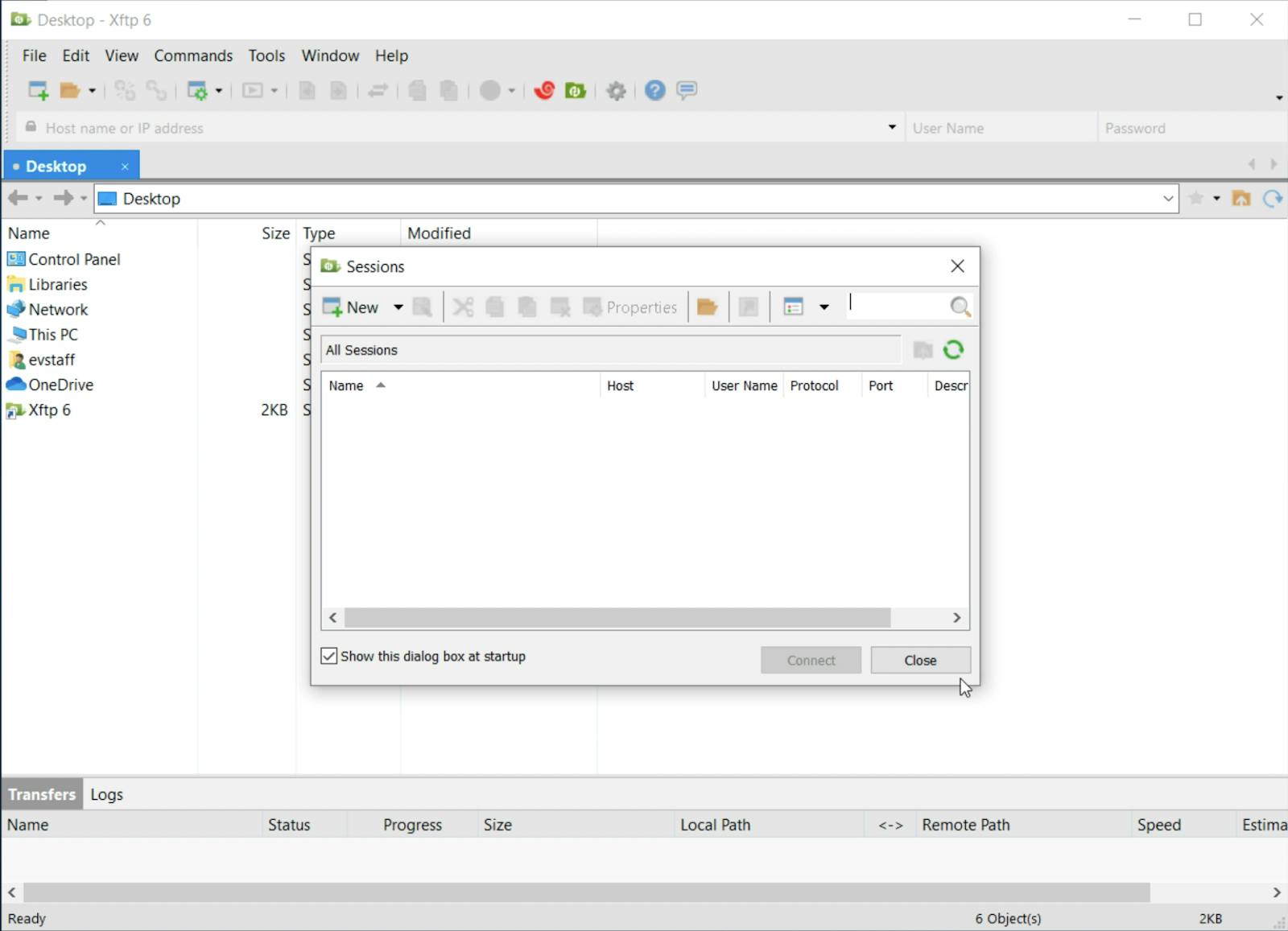Click the Options gear icon in main toolbar
Viewport: 1288px width, 931px height.
click(x=616, y=91)
